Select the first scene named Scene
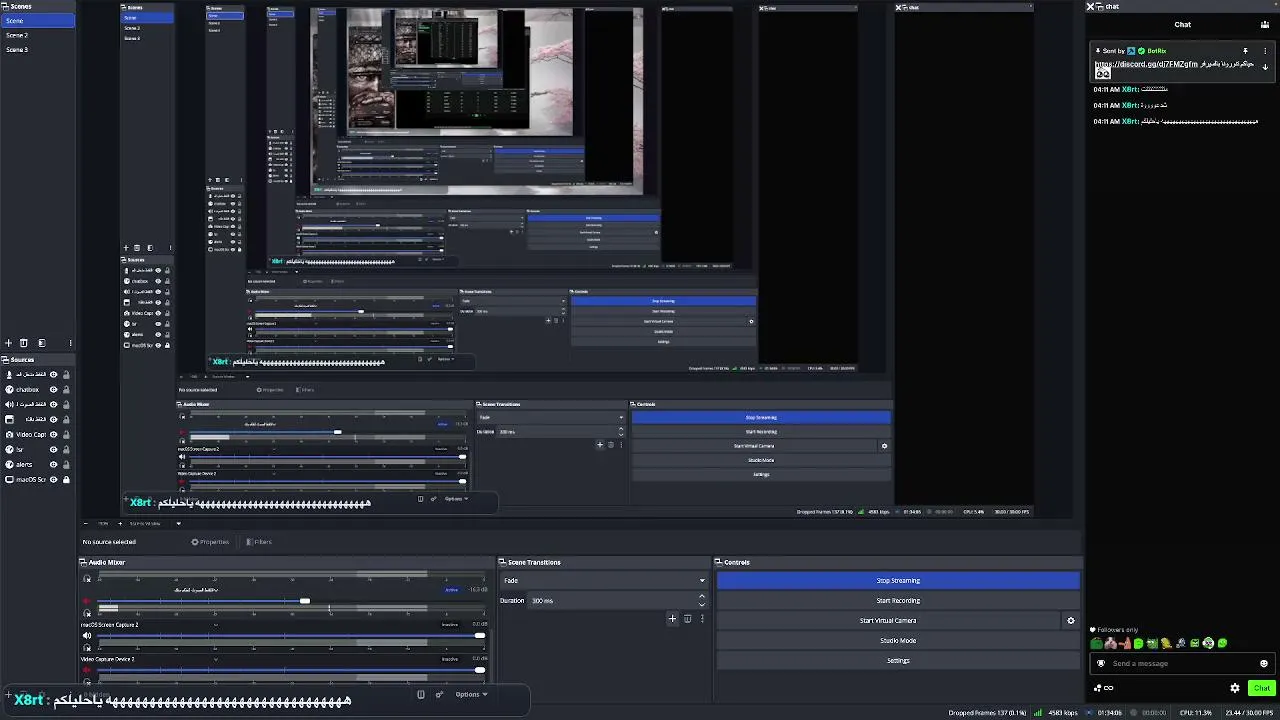The image size is (1280, 720). 37,20
